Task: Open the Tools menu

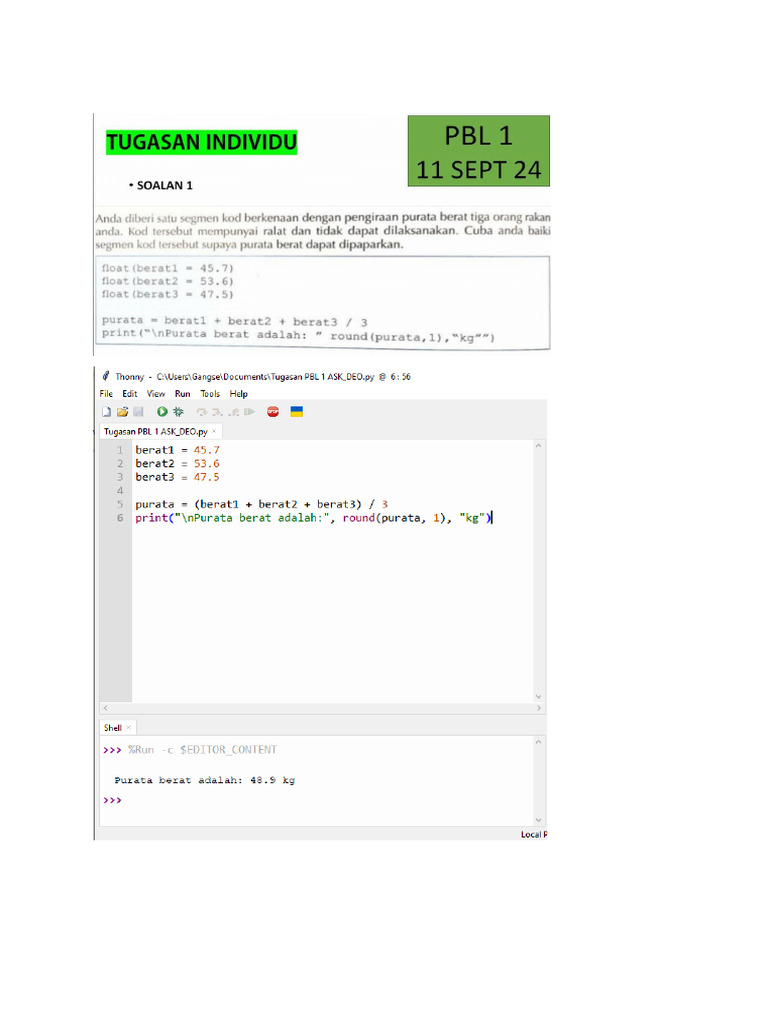Action: [210, 394]
